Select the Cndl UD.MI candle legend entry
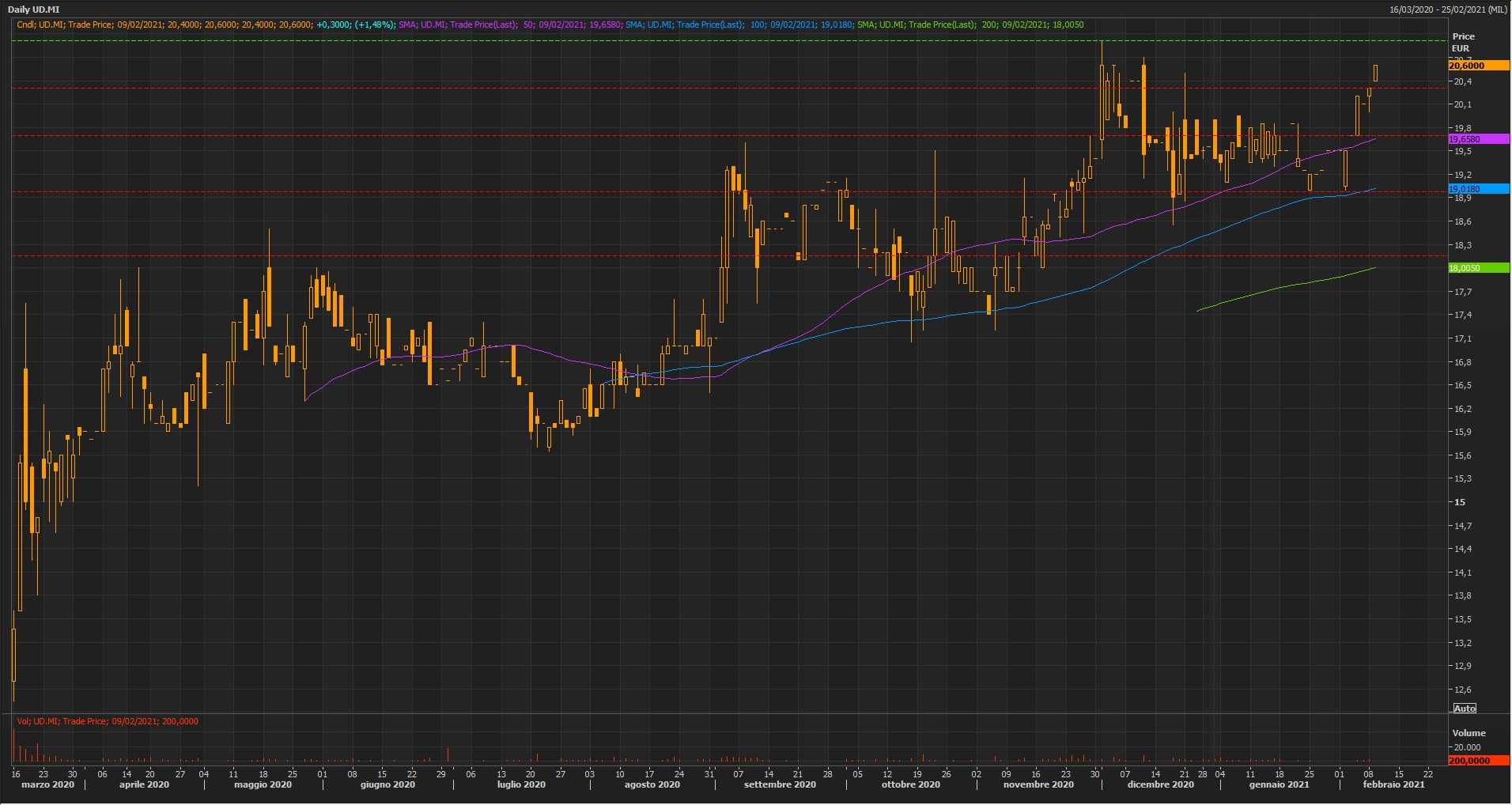Image resolution: width=1512 pixels, height=805 pixels. pos(206,25)
